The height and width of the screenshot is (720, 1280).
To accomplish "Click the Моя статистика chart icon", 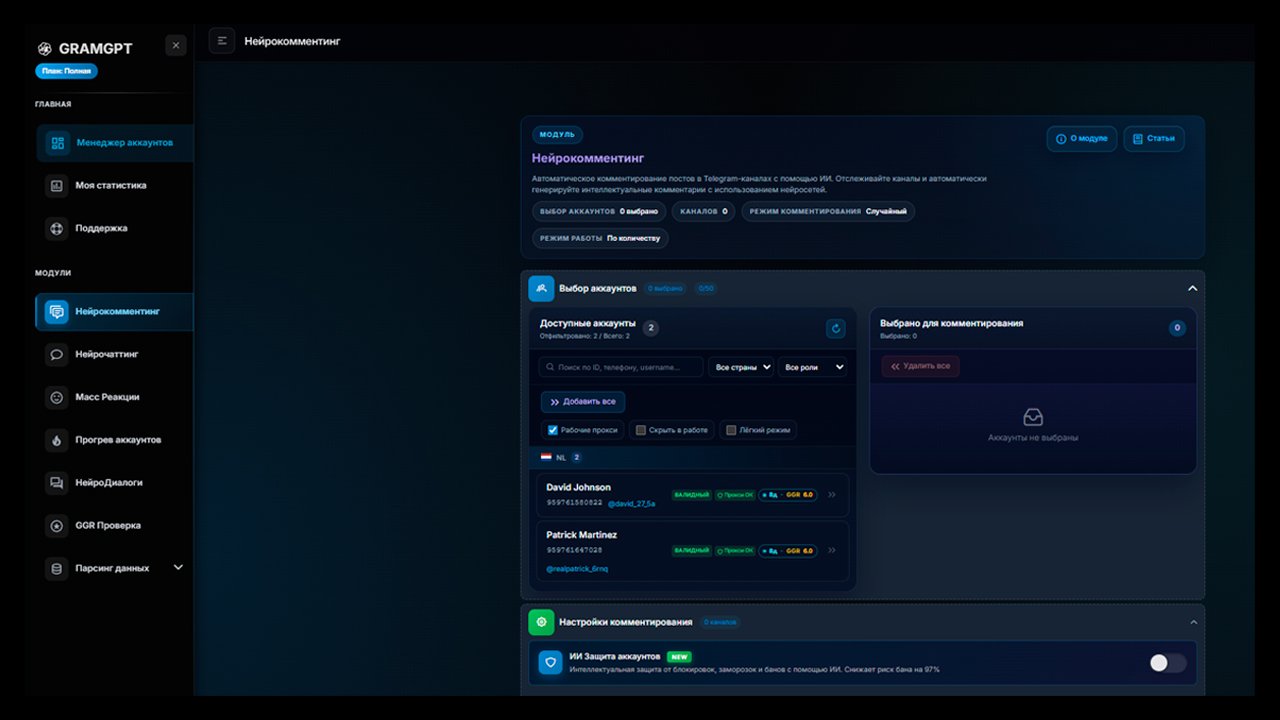I will [x=57, y=185].
